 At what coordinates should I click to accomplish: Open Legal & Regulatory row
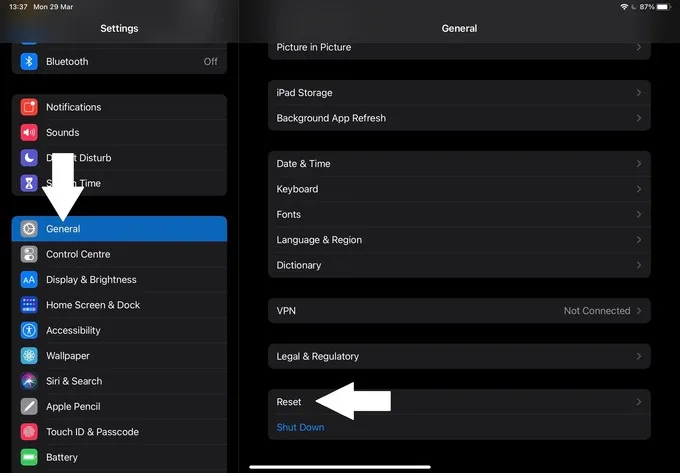459,356
